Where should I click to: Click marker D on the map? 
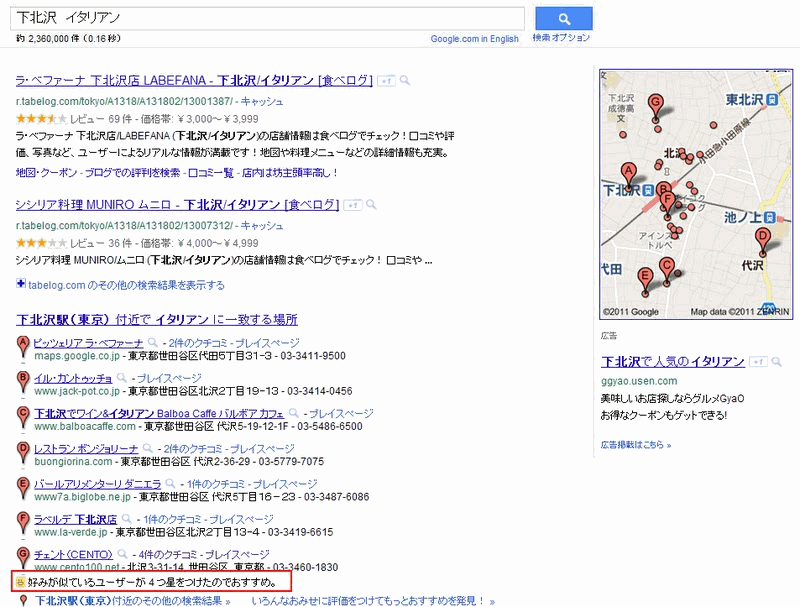tap(762, 241)
